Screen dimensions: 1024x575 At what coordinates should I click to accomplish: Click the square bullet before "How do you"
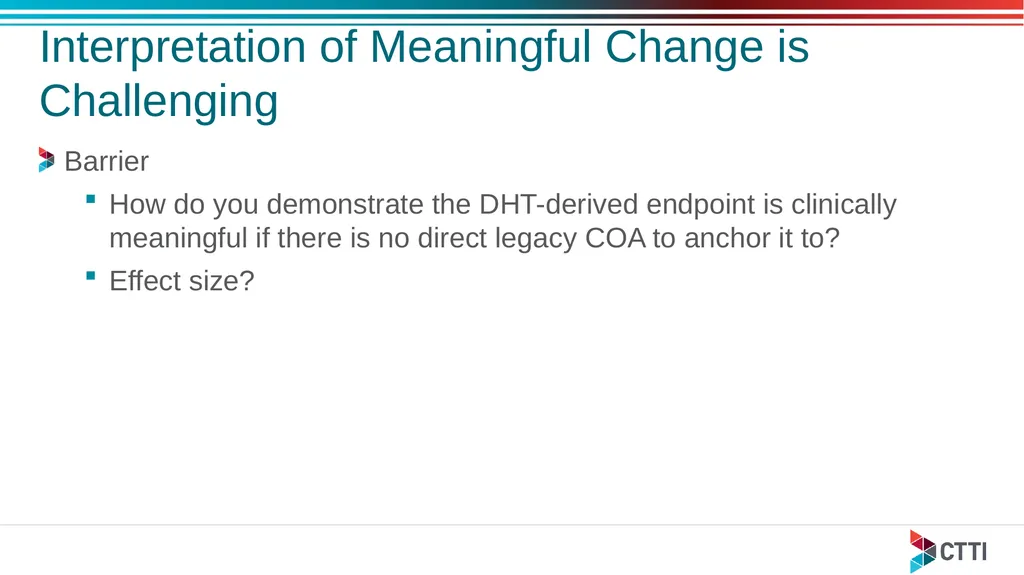(91, 199)
